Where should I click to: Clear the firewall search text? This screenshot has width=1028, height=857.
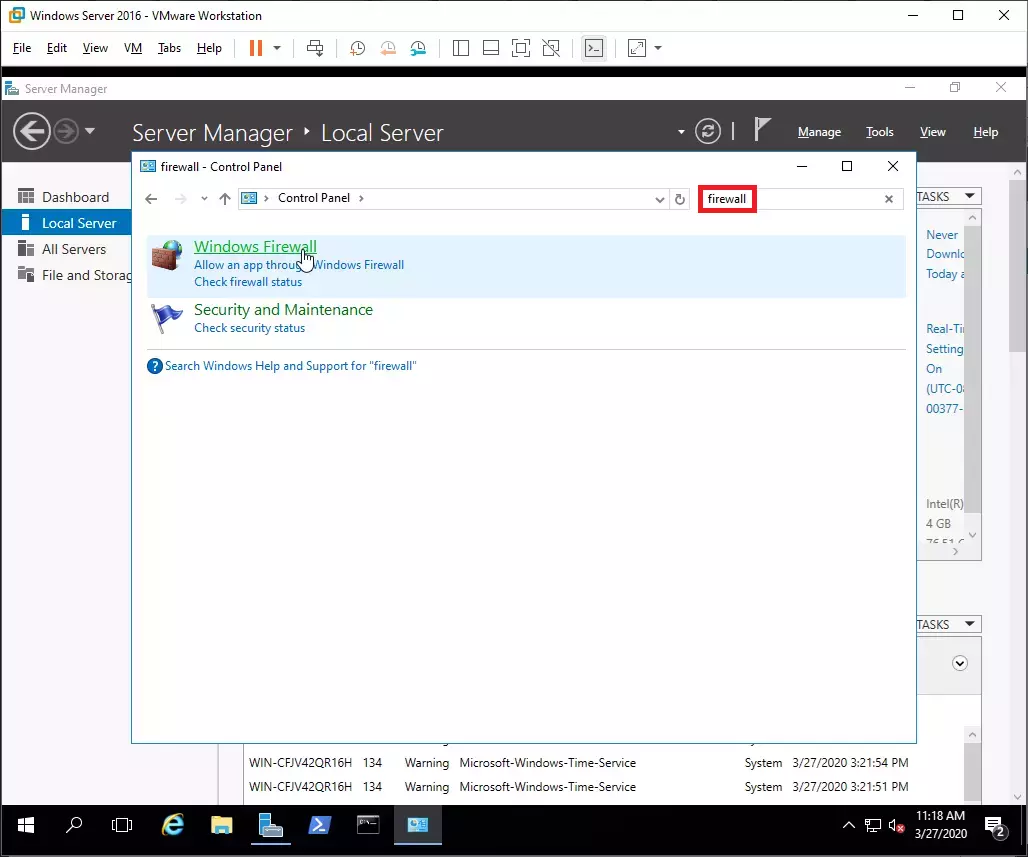click(x=889, y=199)
